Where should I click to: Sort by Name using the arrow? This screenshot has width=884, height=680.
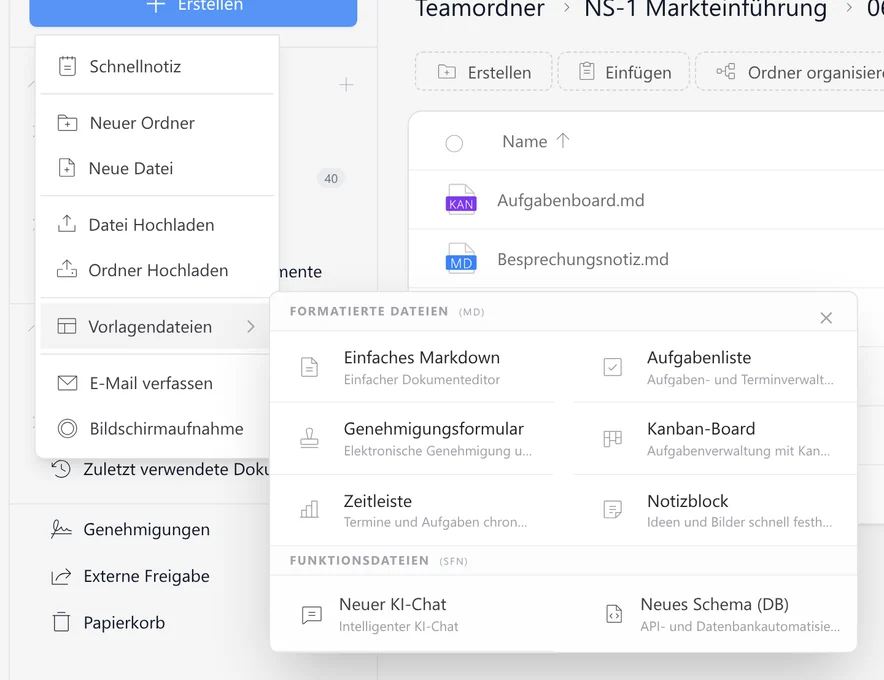(x=563, y=140)
